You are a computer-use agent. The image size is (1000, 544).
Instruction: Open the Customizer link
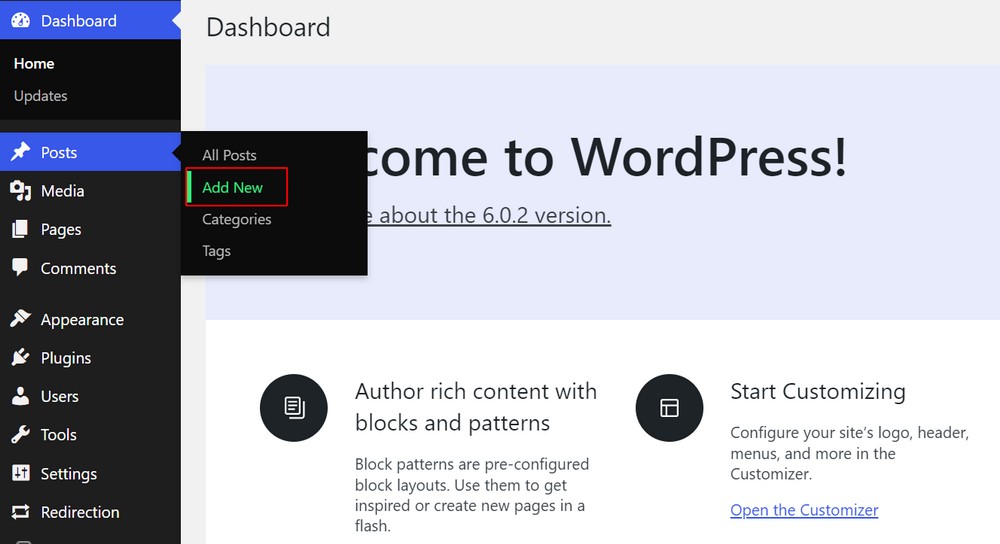(x=804, y=510)
